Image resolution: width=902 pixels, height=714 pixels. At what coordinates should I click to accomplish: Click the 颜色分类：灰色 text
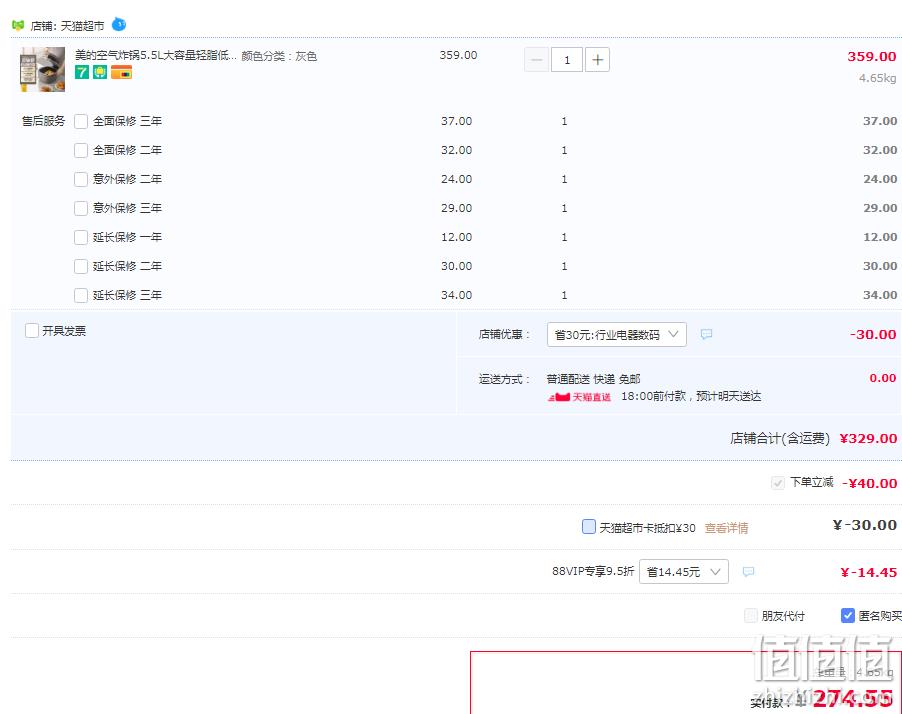[x=279, y=56]
